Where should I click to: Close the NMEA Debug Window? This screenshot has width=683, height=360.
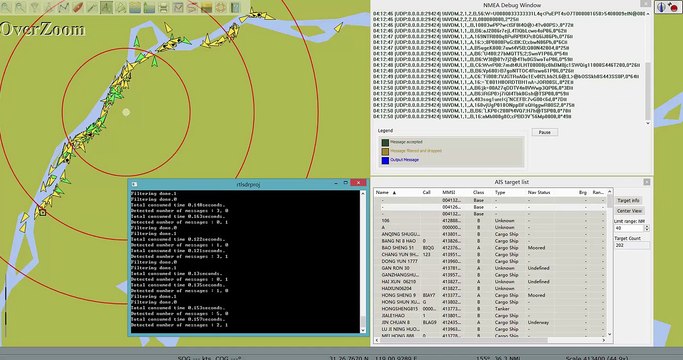pos(645,4)
